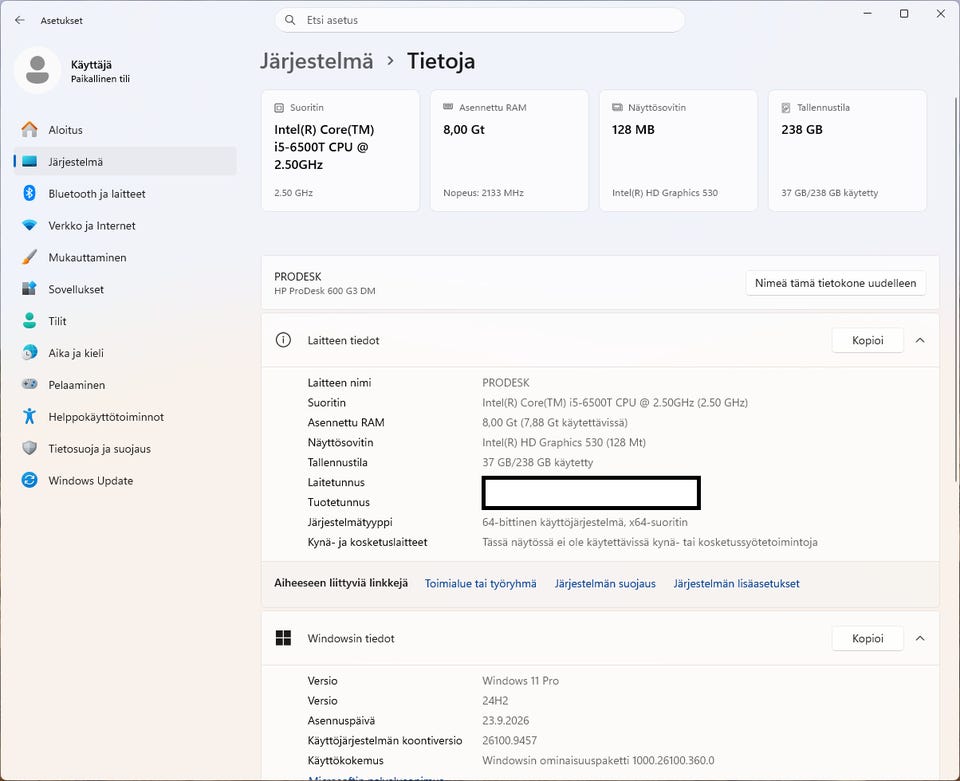Open Järjestelmän suojaus link

click(605, 583)
